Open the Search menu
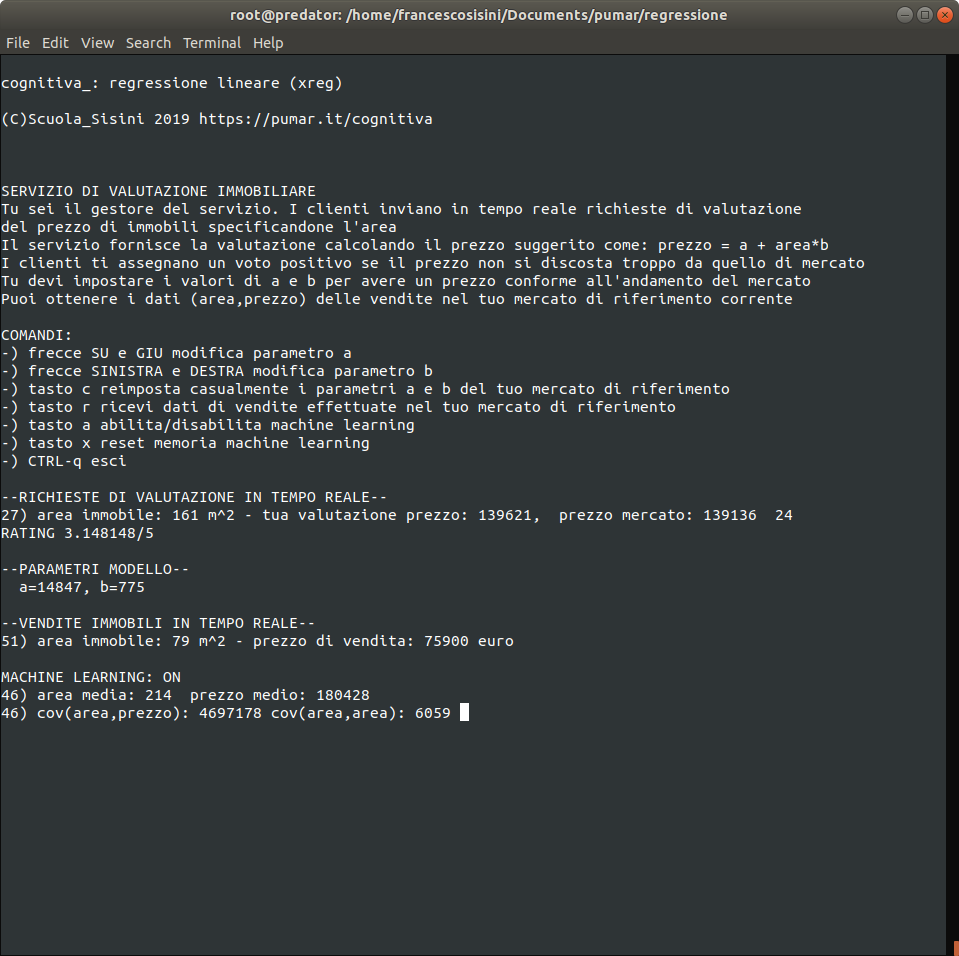 point(148,43)
